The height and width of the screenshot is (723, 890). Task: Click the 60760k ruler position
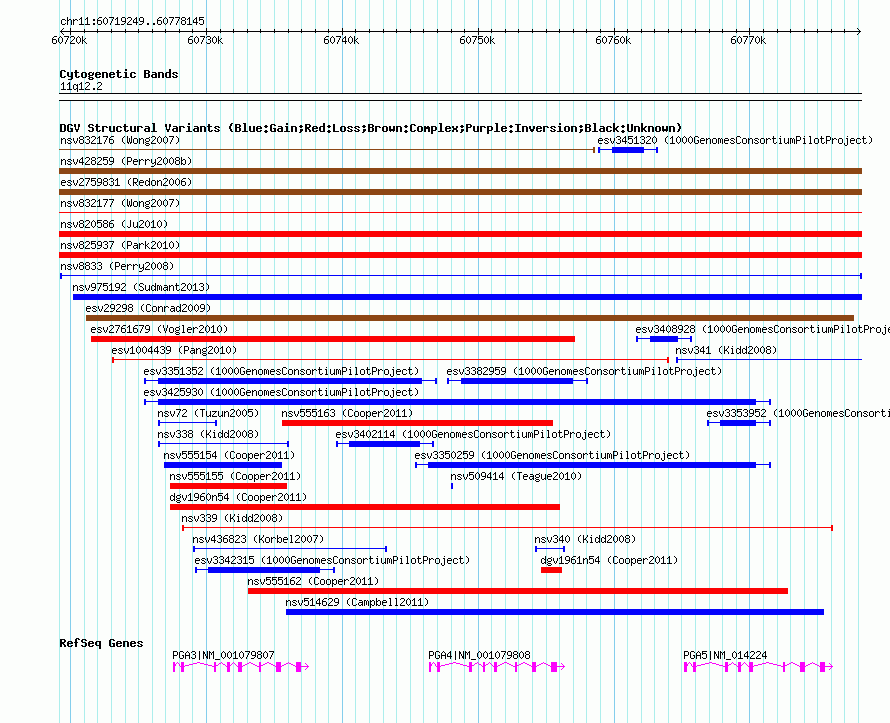click(613, 40)
